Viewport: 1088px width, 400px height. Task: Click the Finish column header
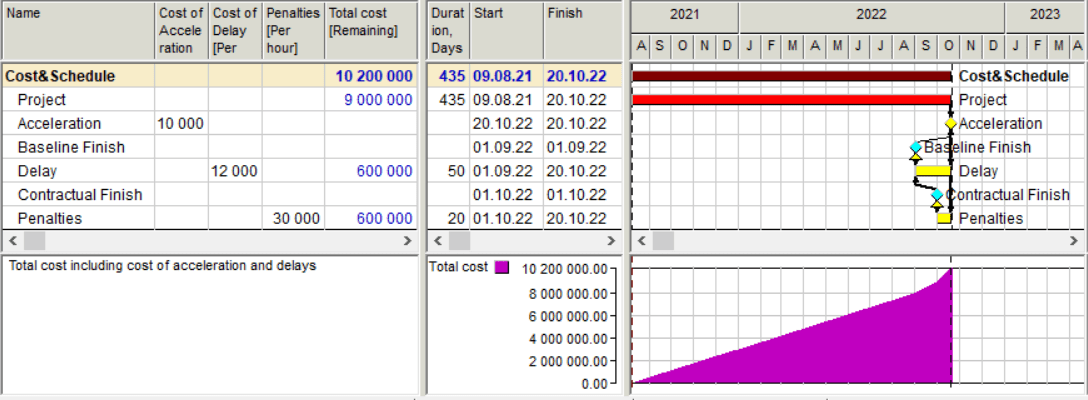pos(582,31)
